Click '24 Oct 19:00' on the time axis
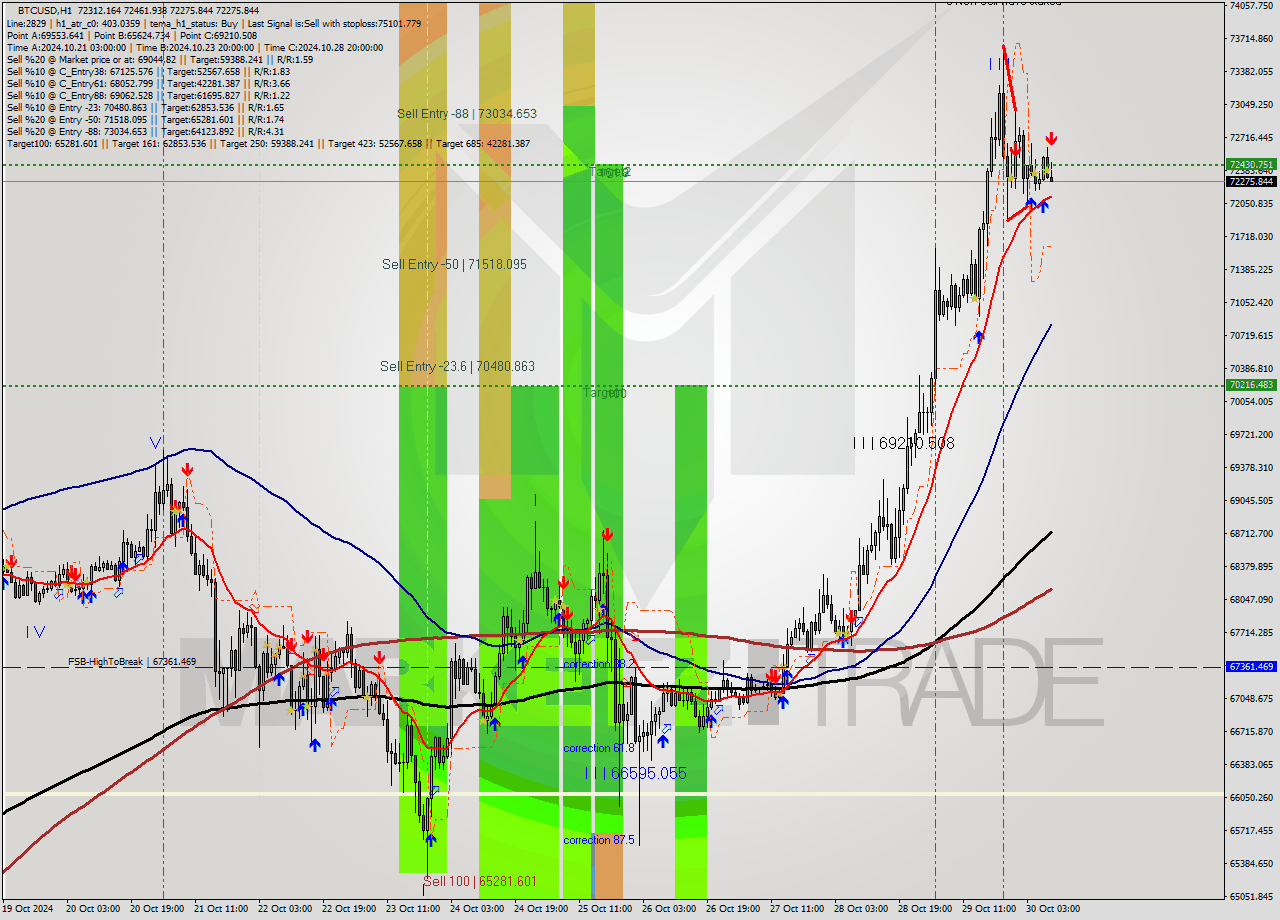This screenshot has width=1280, height=920. (540, 909)
